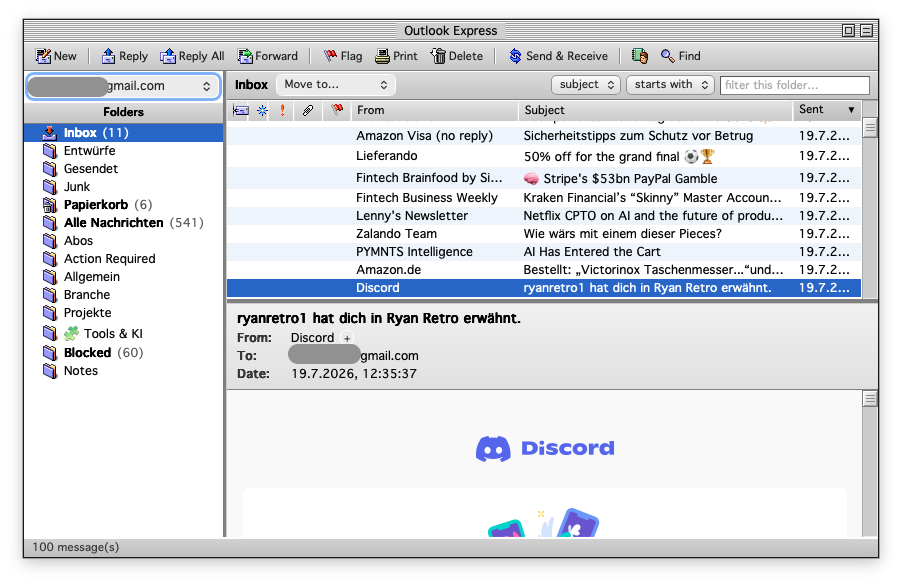This screenshot has height=585, width=902.
Task: Open the account selector dropdown
Action: [x=123, y=86]
